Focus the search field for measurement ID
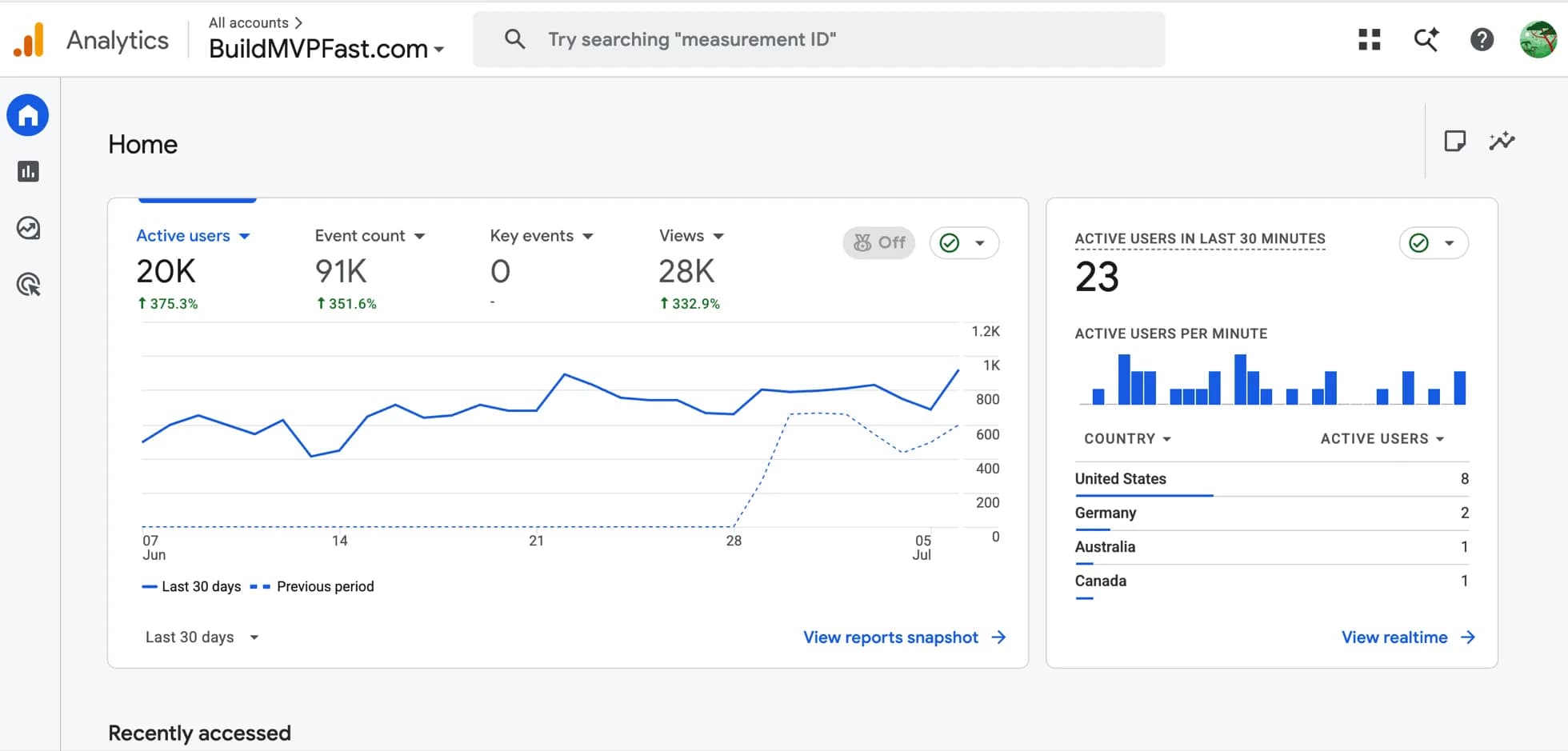 [x=819, y=39]
